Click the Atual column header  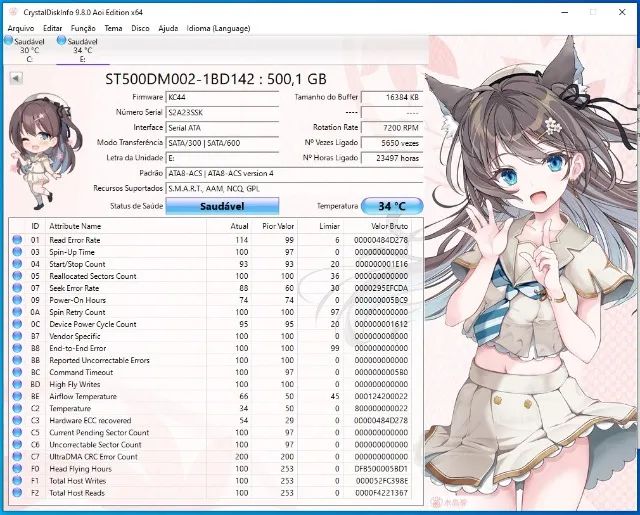(229, 226)
